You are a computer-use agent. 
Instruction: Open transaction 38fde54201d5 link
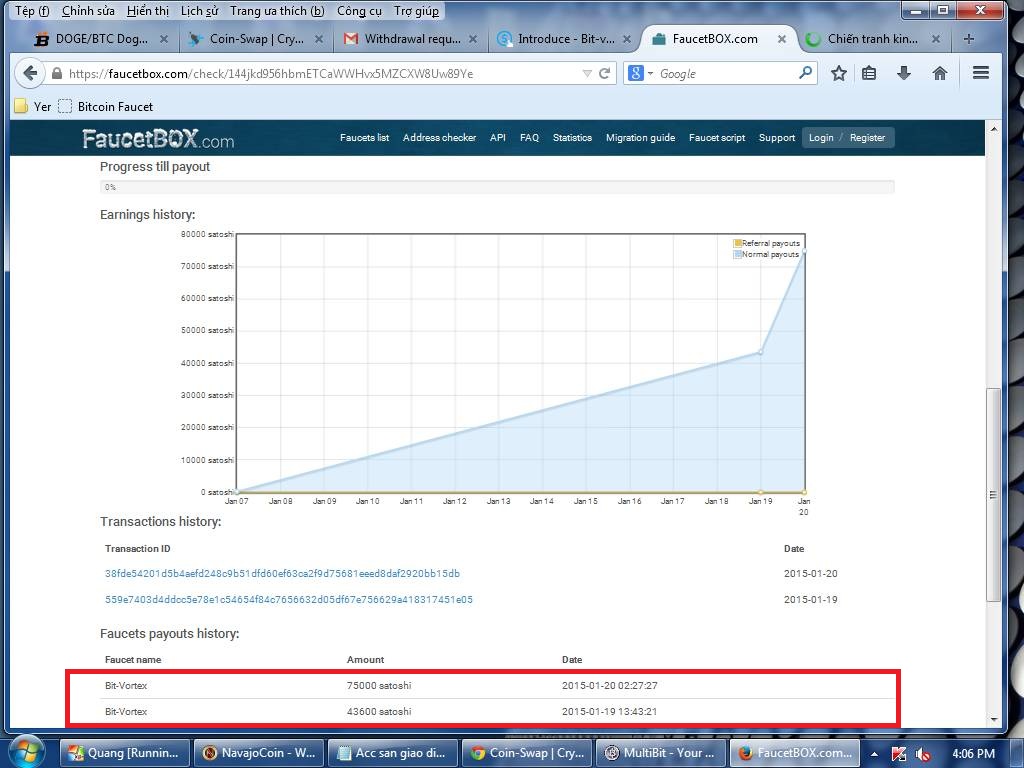(282, 574)
